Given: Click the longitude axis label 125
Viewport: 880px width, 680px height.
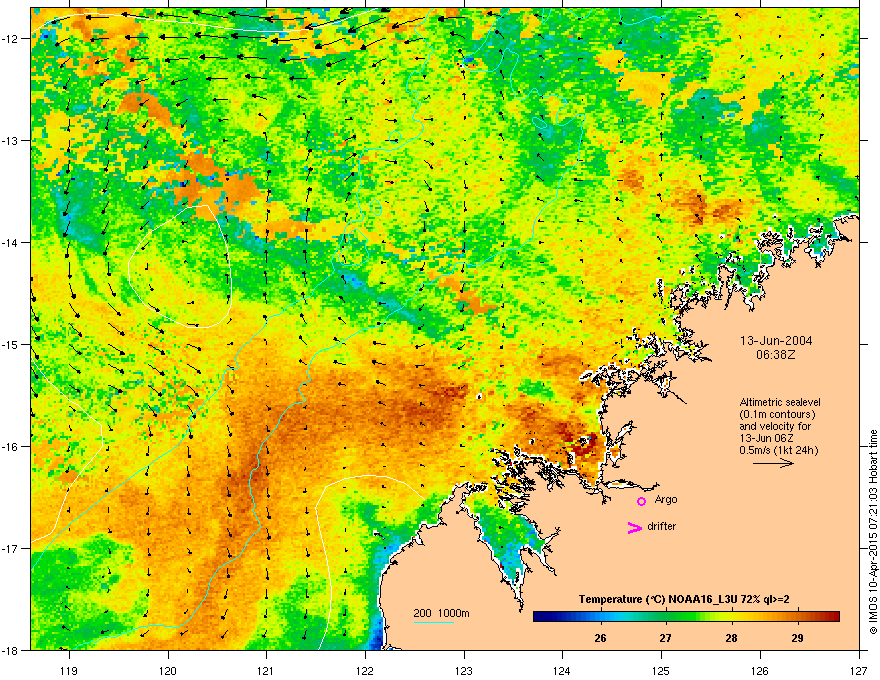Looking at the screenshot, I should 661,670.
